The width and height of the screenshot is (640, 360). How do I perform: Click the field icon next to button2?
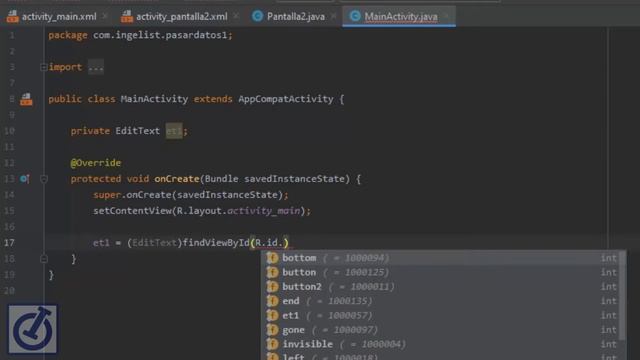272,287
